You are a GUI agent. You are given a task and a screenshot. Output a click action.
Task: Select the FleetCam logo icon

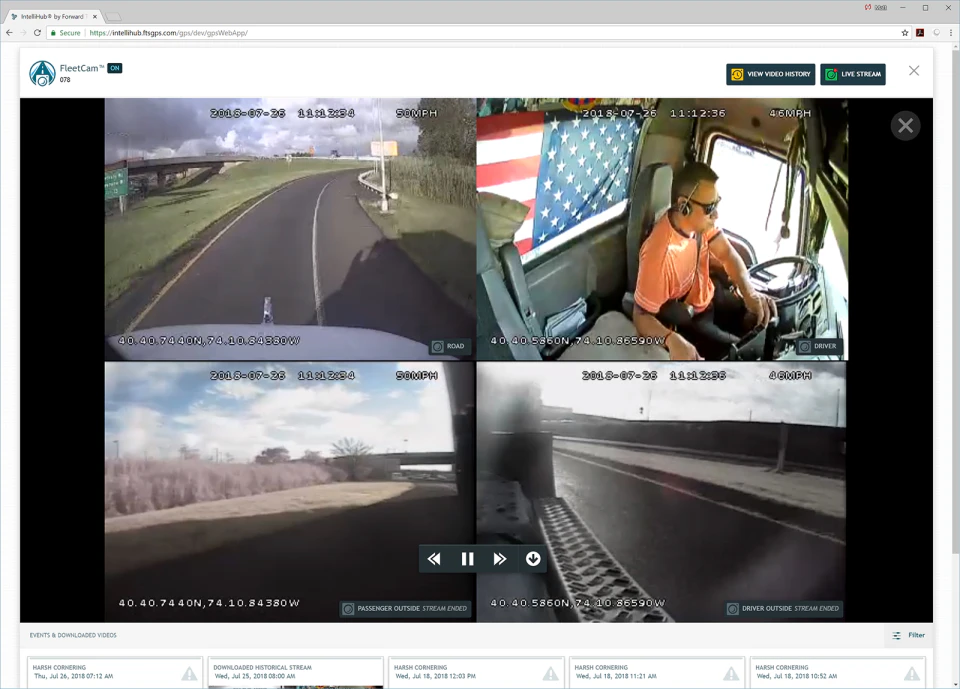42,73
